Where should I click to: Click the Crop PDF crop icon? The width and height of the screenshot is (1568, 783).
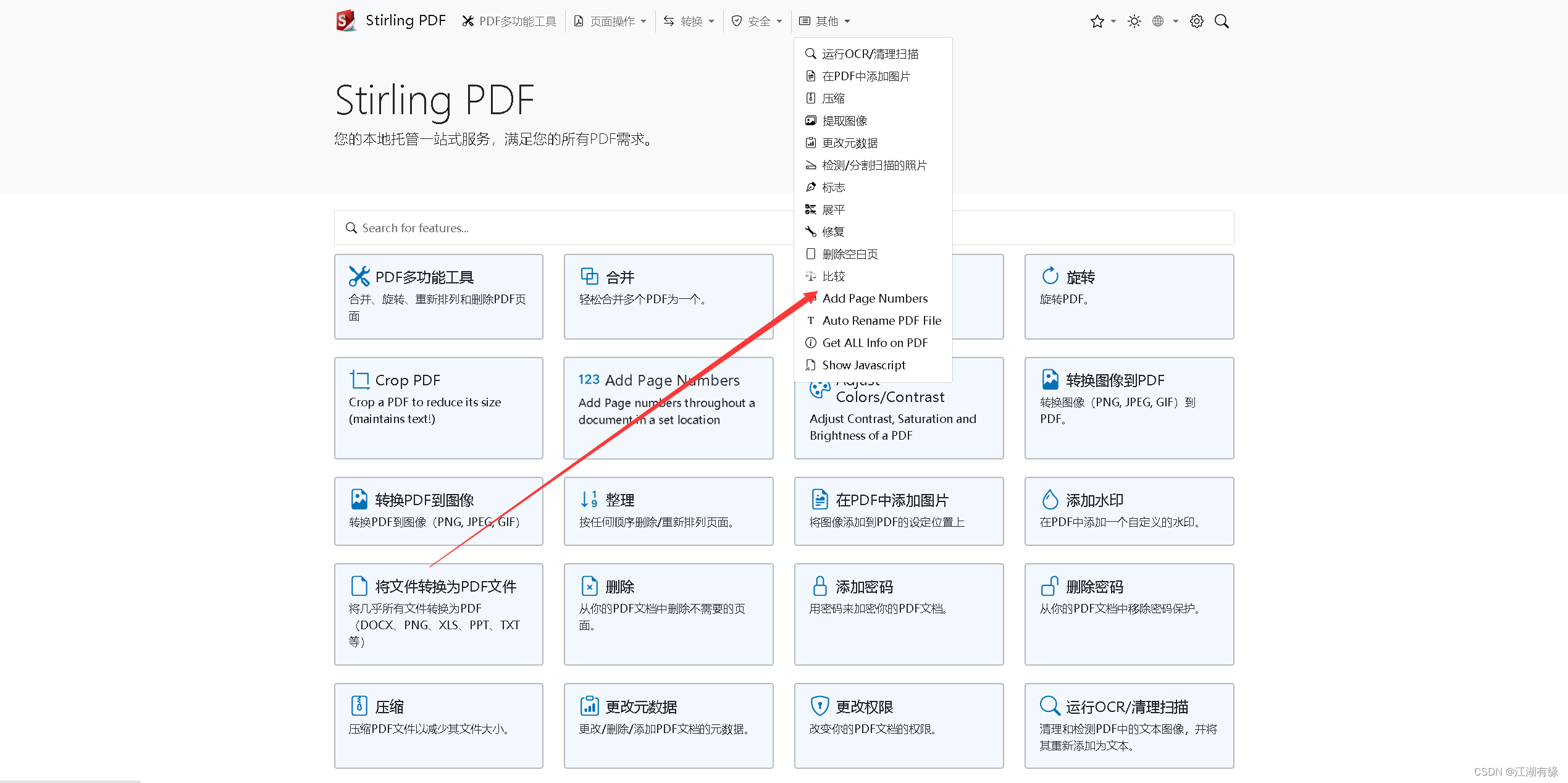click(359, 379)
